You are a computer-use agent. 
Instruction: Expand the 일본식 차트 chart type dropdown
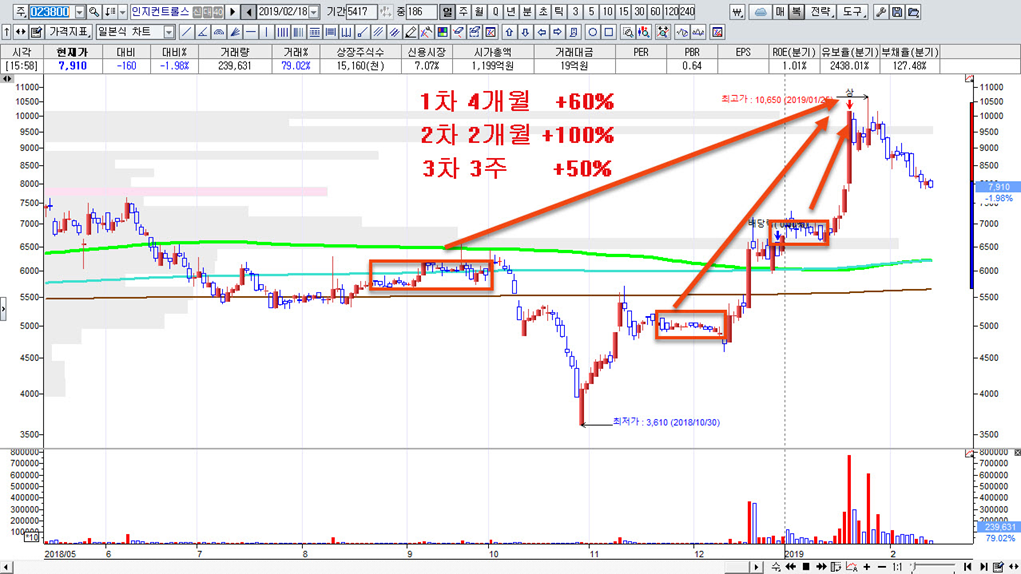point(168,32)
